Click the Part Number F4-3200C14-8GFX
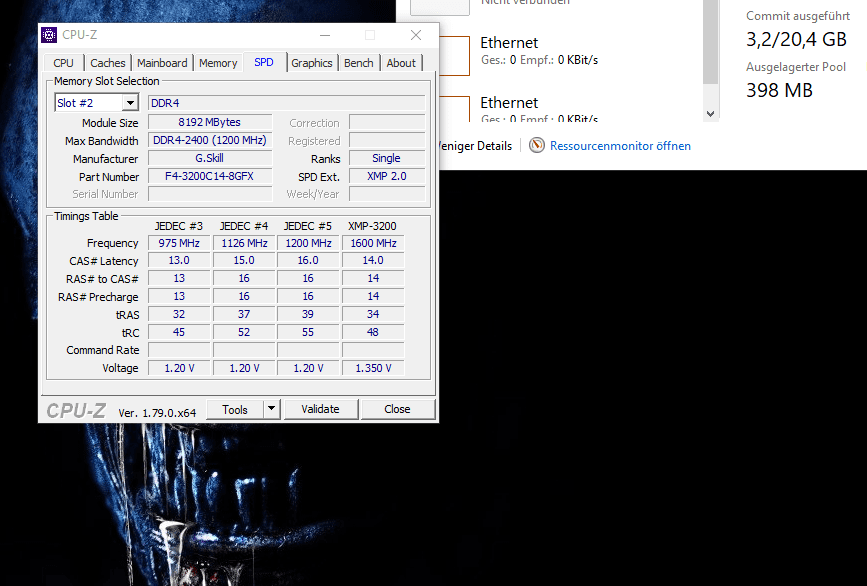This screenshot has height=586, width=867. point(210,176)
